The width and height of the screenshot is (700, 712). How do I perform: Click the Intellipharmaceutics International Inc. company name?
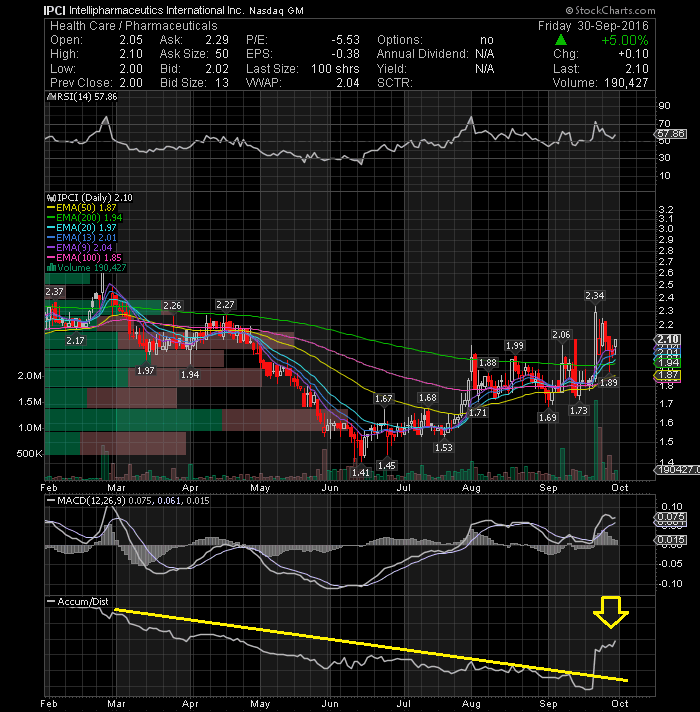tap(157, 10)
